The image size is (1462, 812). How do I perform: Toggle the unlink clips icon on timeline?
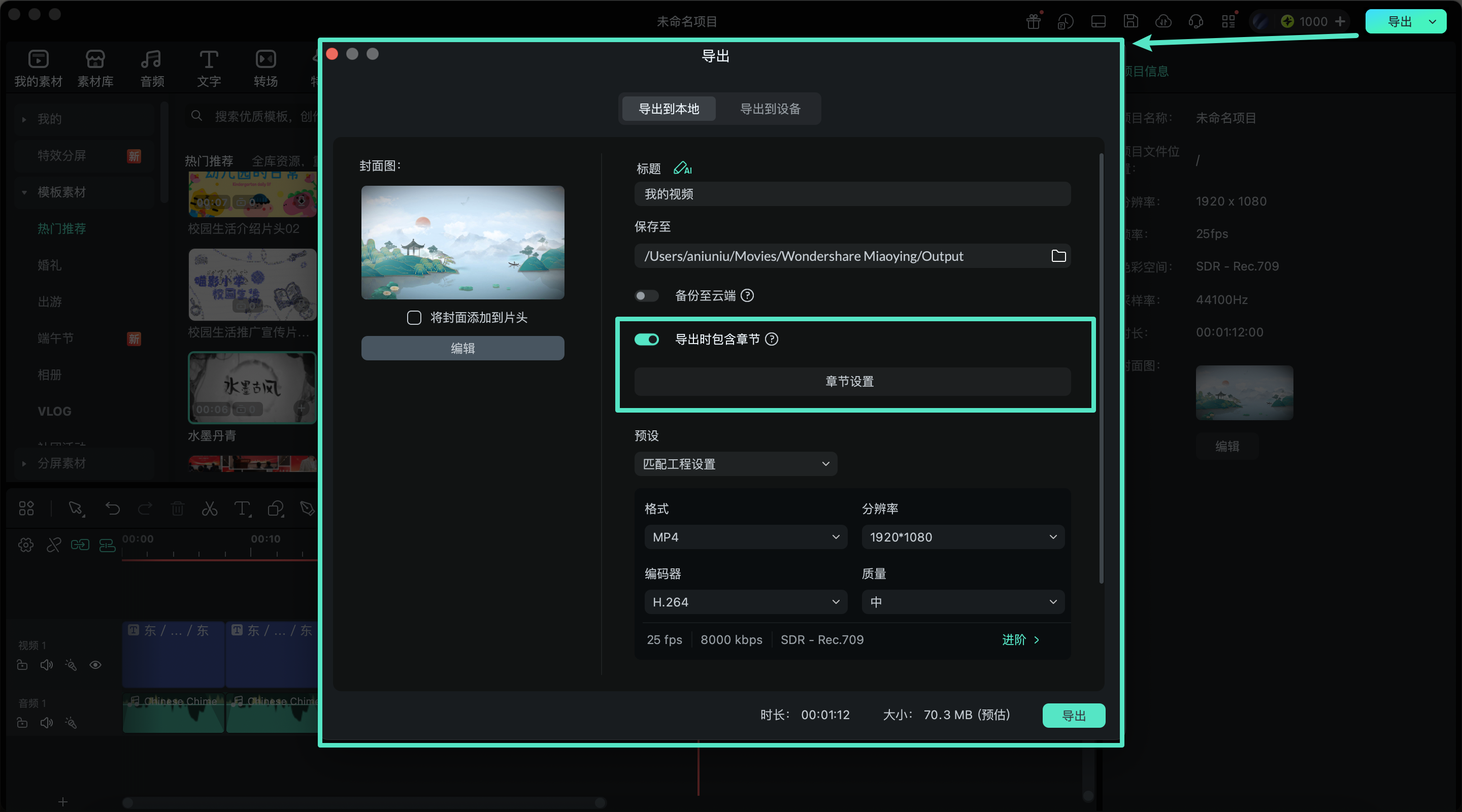point(53,545)
